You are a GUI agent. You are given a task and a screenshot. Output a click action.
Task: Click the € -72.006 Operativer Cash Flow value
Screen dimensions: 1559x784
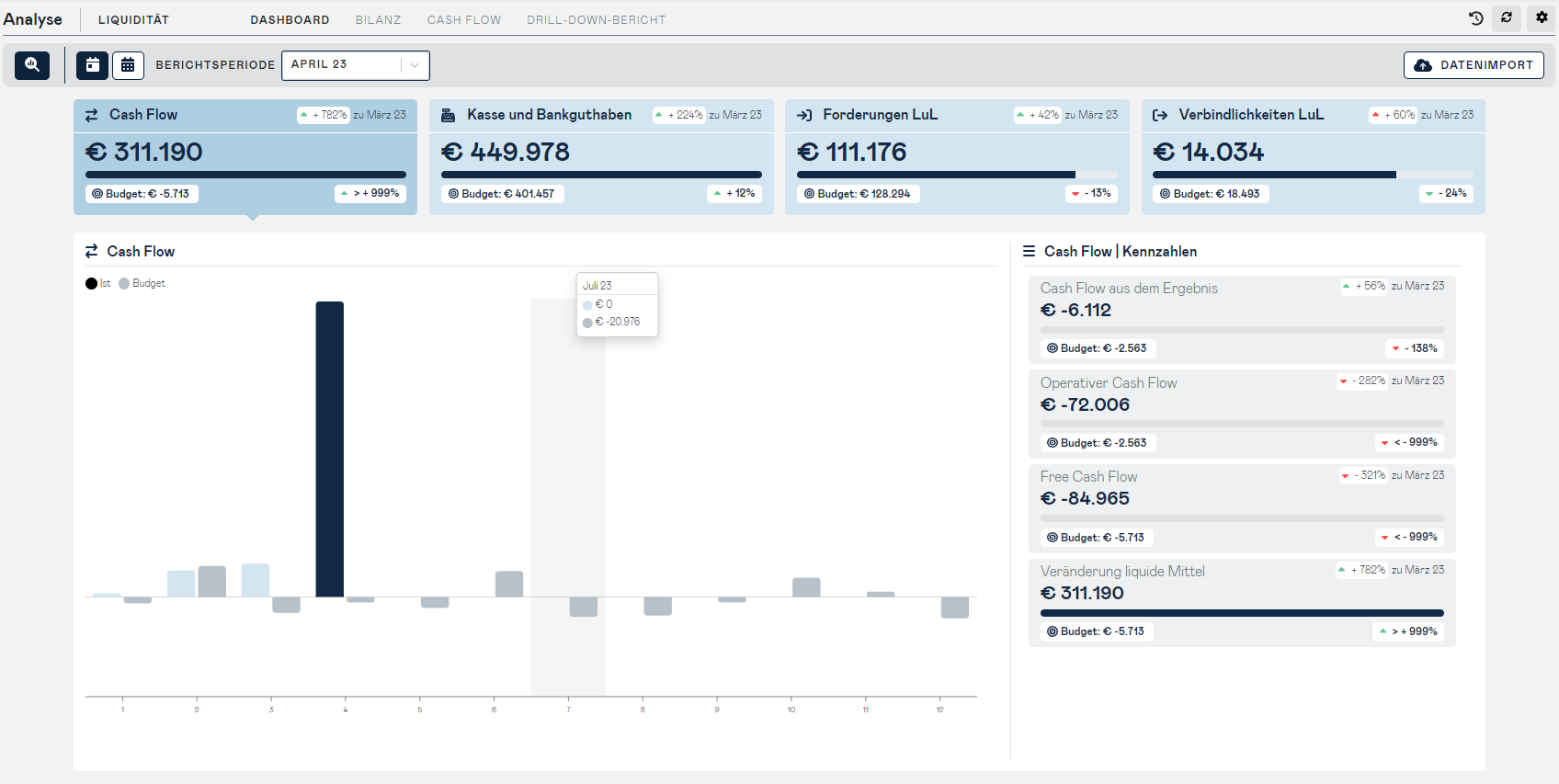click(1086, 405)
